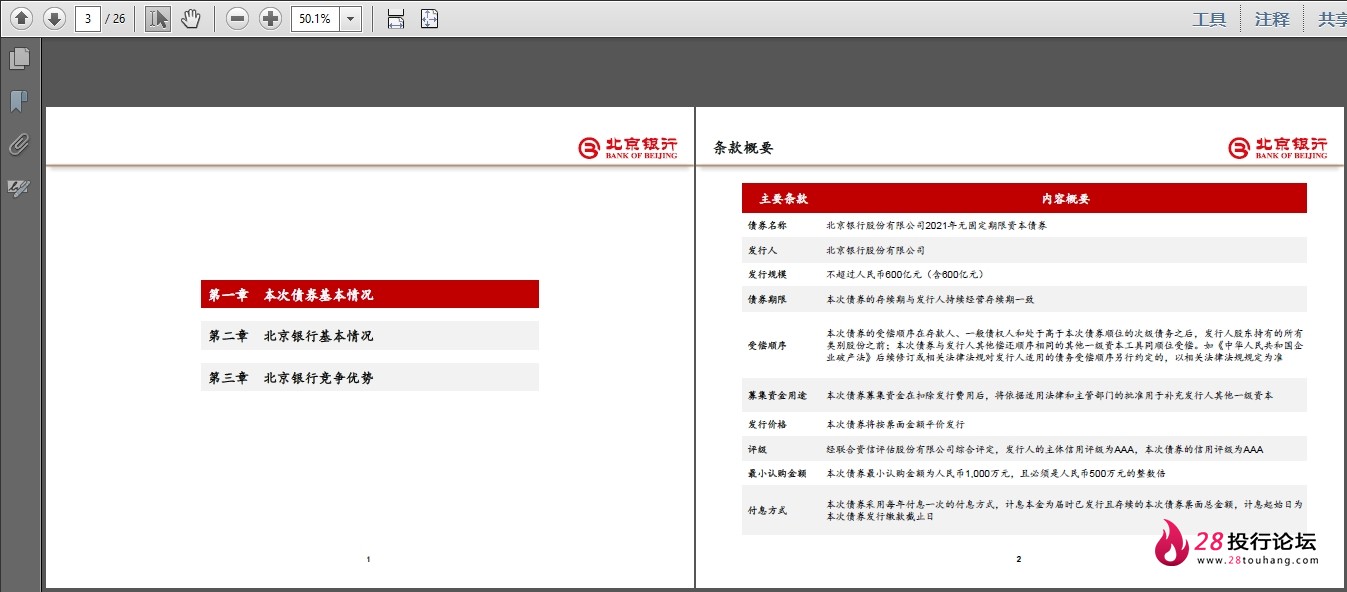Click the '债券名称' row label
The height and width of the screenshot is (592, 1347).
[767, 226]
